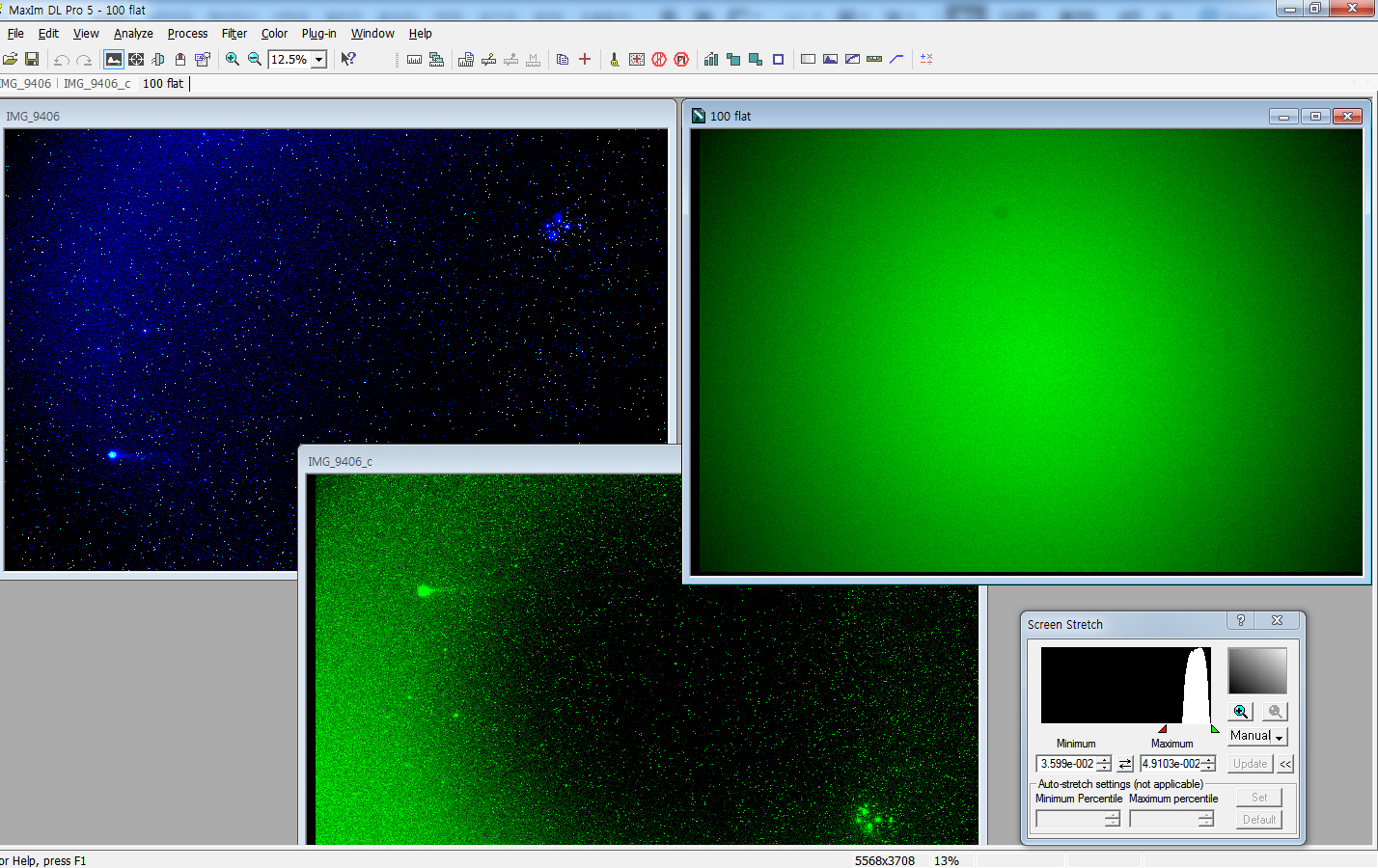
Task: Click the yellow level bar icon
Action: (x=874, y=59)
